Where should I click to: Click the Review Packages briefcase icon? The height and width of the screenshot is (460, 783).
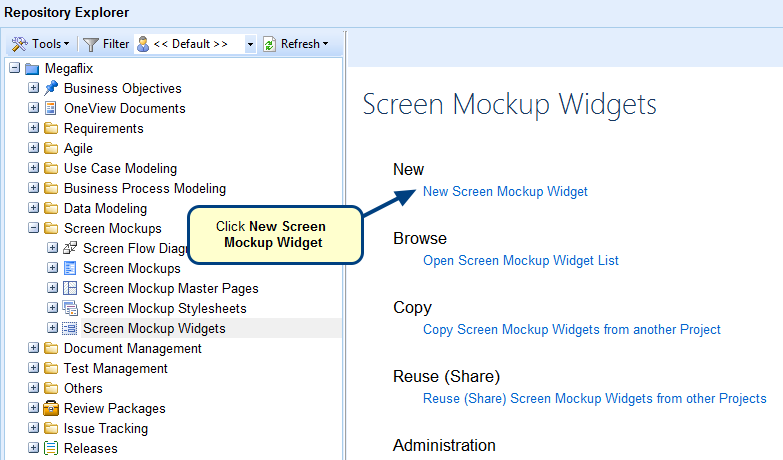click(51, 408)
